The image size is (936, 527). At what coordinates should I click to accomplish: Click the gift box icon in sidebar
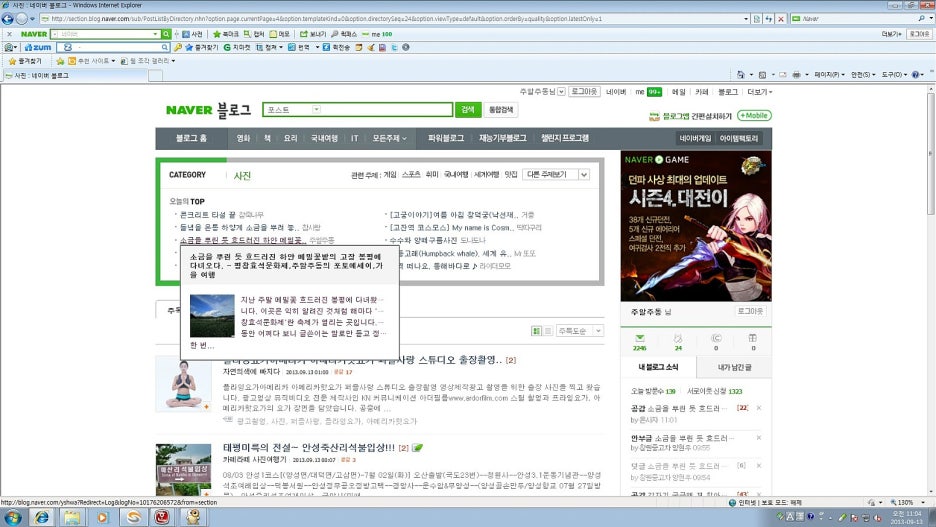(753, 338)
